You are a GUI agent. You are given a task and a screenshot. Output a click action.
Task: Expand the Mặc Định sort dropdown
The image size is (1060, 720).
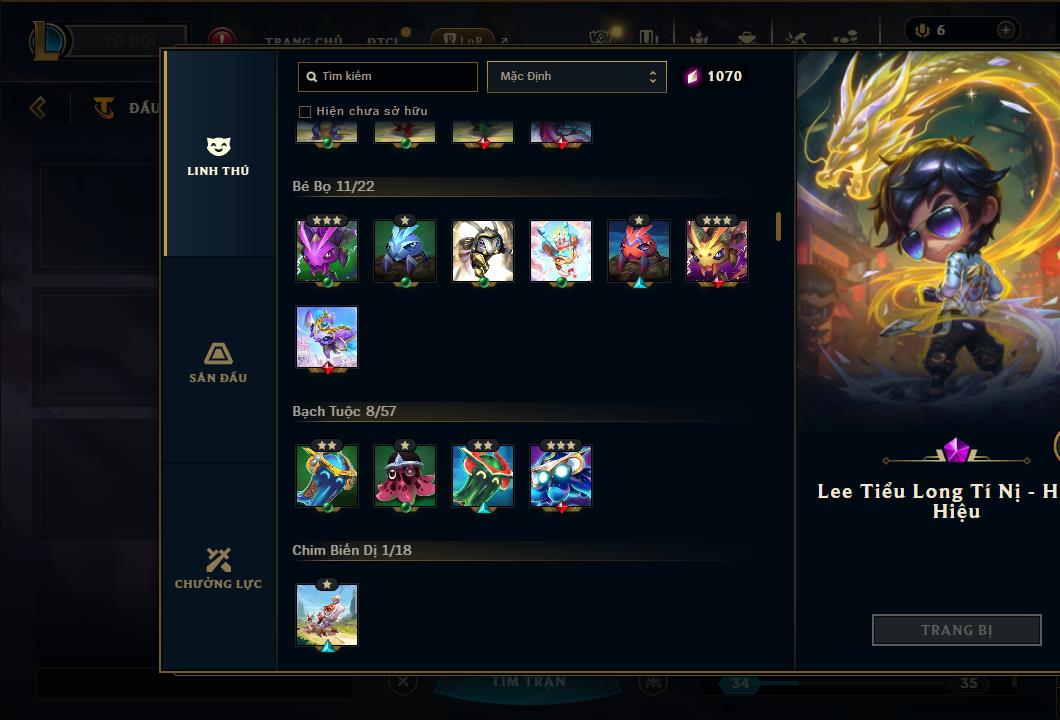coord(577,76)
